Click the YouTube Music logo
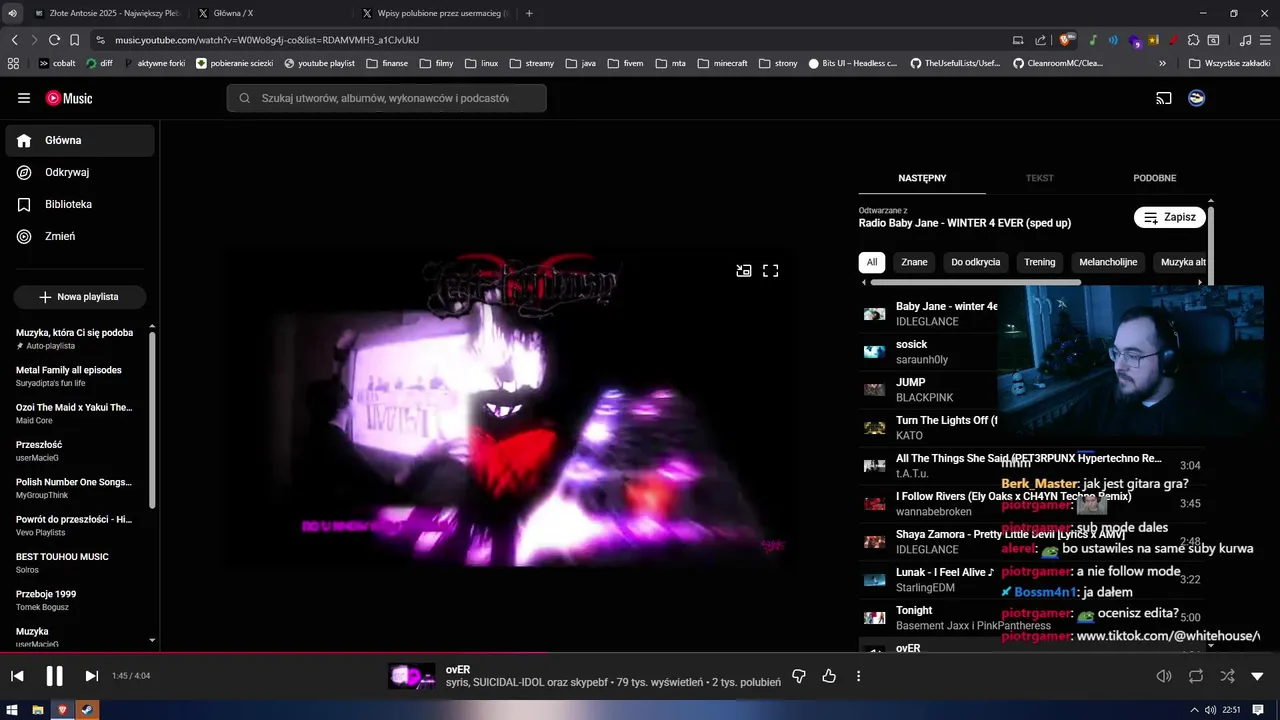This screenshot has height=720, width=1280. pyautogui.click(x=69, y=98)
